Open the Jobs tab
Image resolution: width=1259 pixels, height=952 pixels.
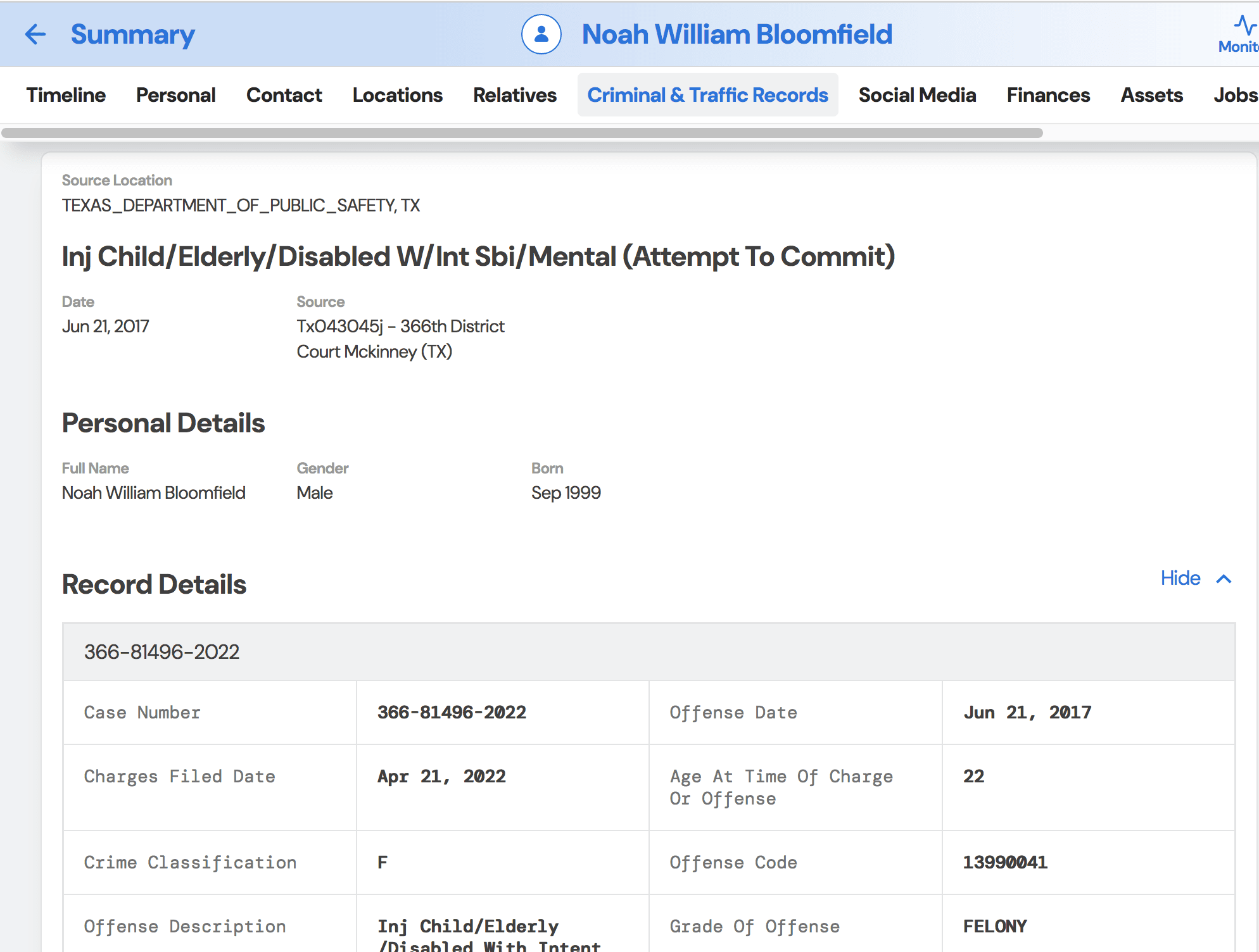[1234, 95]
